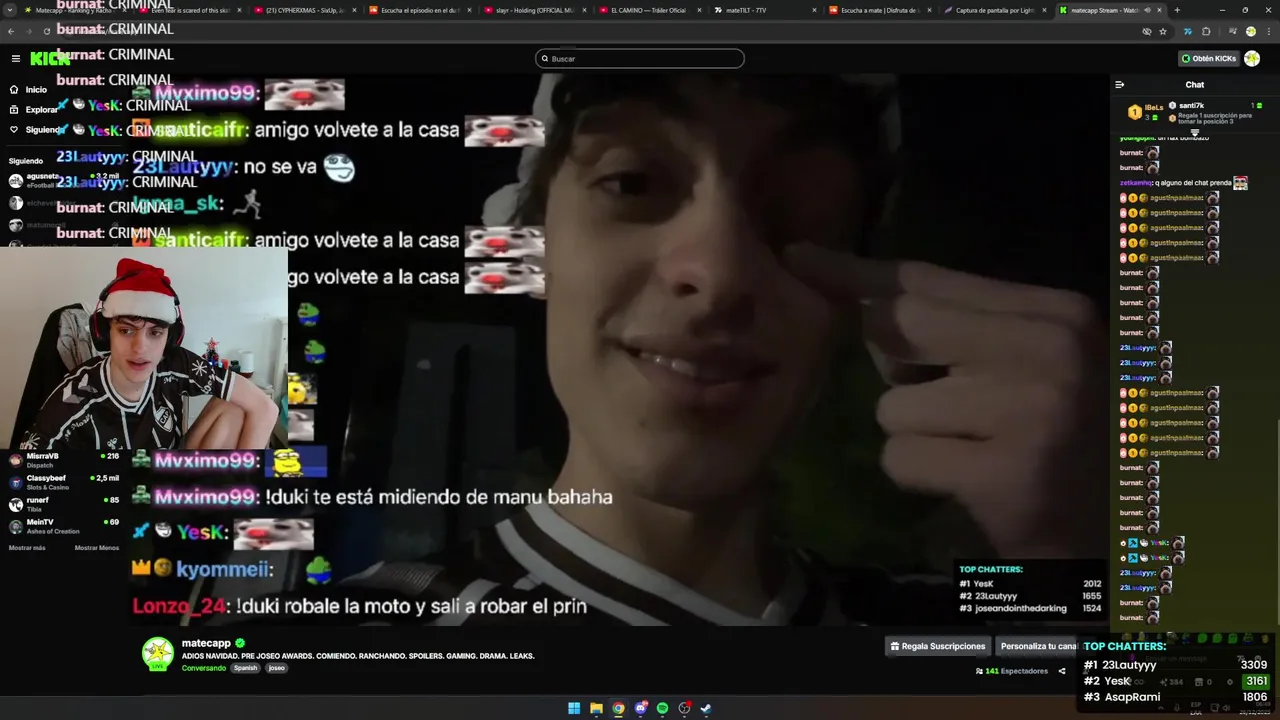
Task: Open Discord from taskbar
Action: (x=640, y=708)
